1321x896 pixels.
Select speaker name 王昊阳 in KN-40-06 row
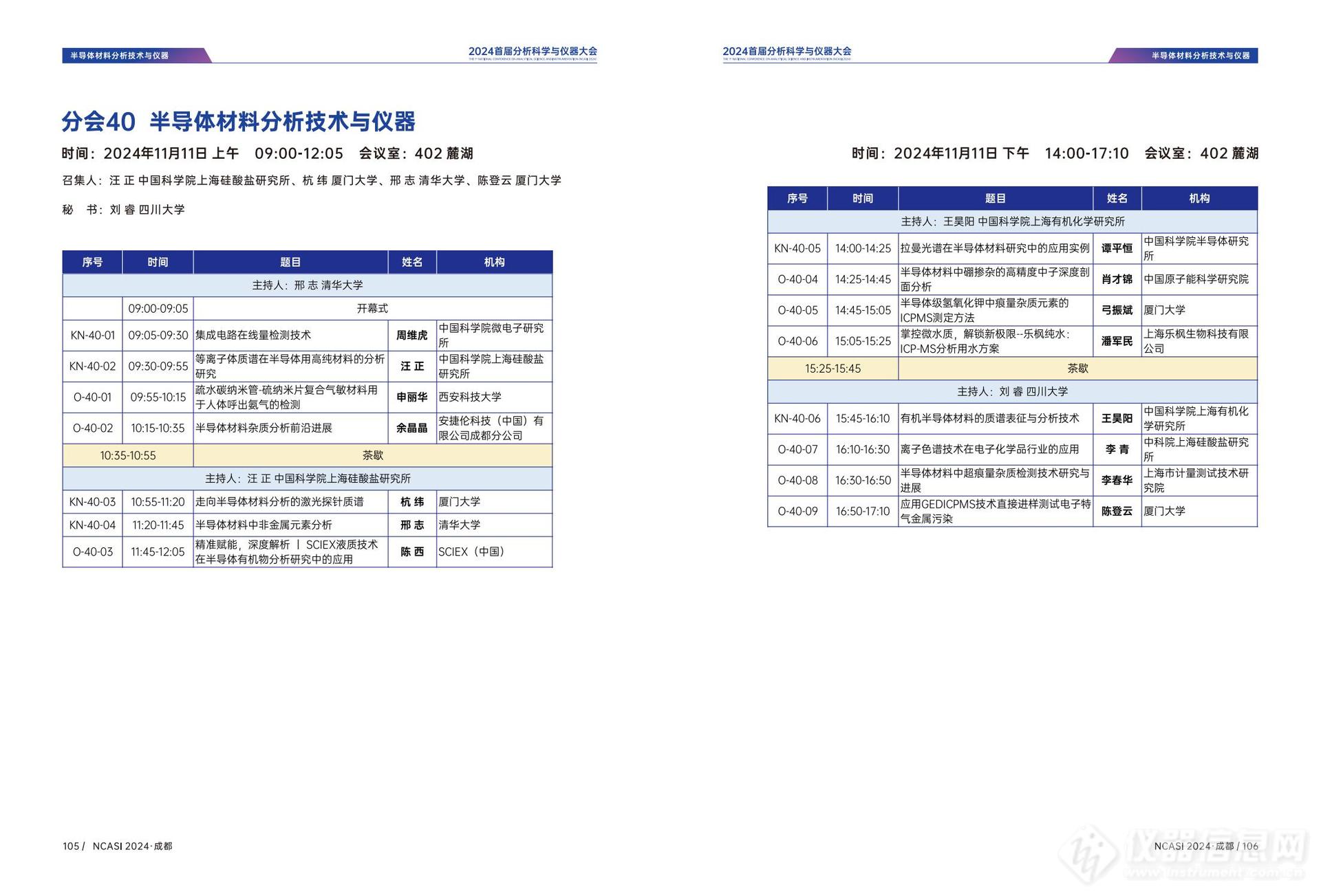click(1117, 418)
